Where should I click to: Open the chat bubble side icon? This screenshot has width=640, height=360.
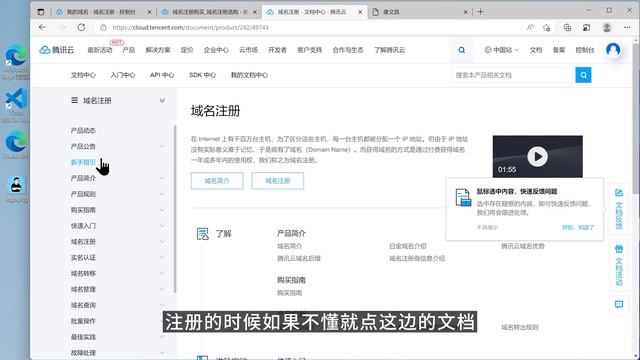(x=619, y=304)
